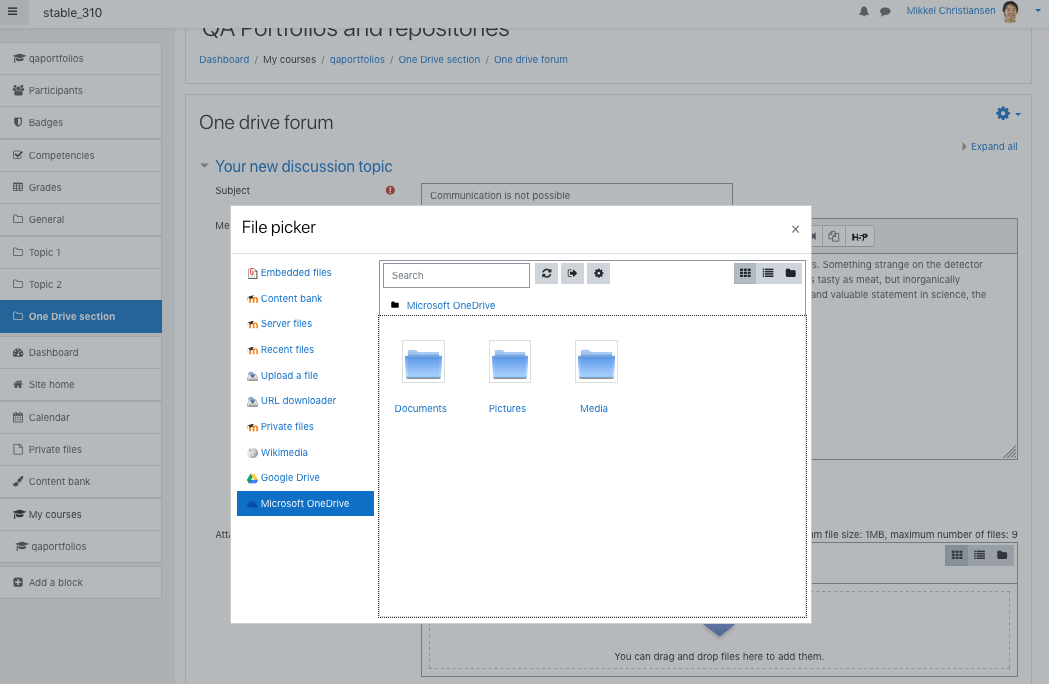Viewport: 1049px width, 684px height.
Task: Select Content bank repository in file picker
Action: tap(292, 298)
